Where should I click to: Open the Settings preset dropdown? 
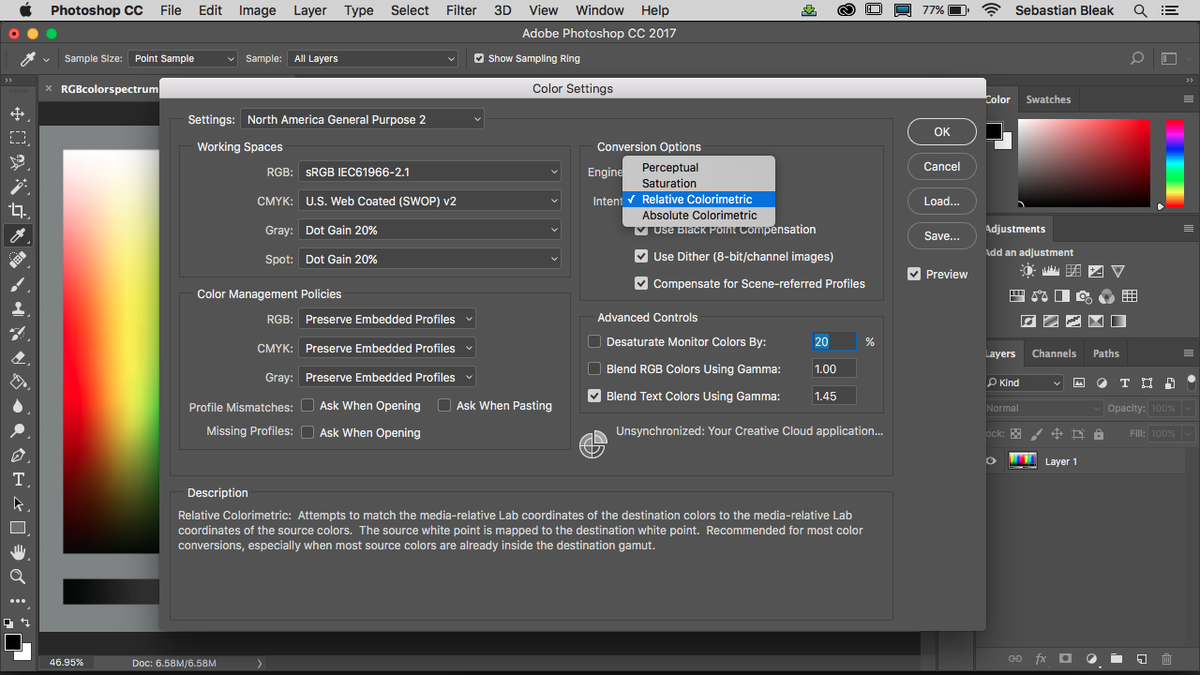tap(362, 118)
